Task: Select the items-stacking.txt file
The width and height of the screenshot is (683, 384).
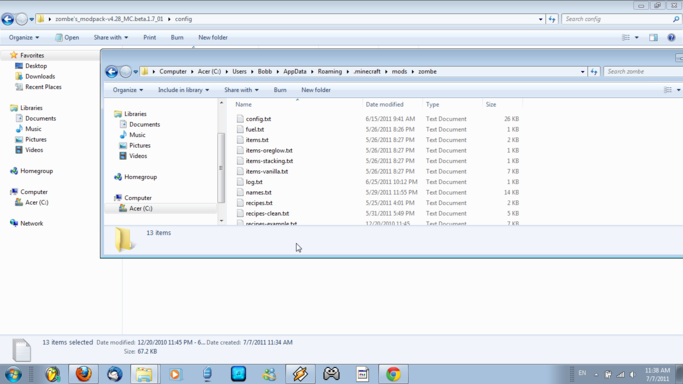Action: pos(269,161)
